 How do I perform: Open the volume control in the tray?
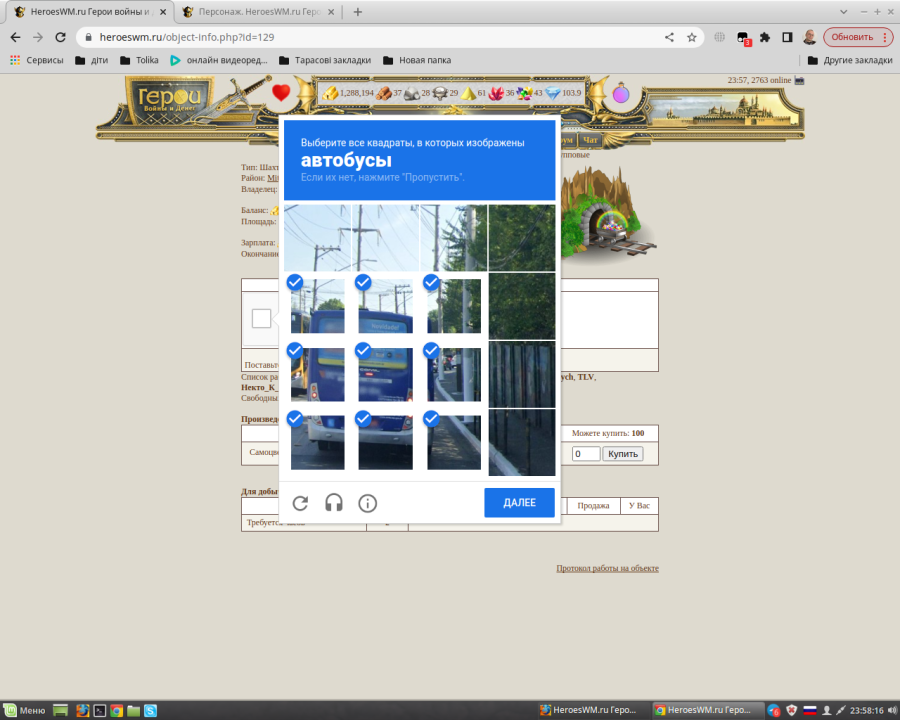tap(892, 710)
